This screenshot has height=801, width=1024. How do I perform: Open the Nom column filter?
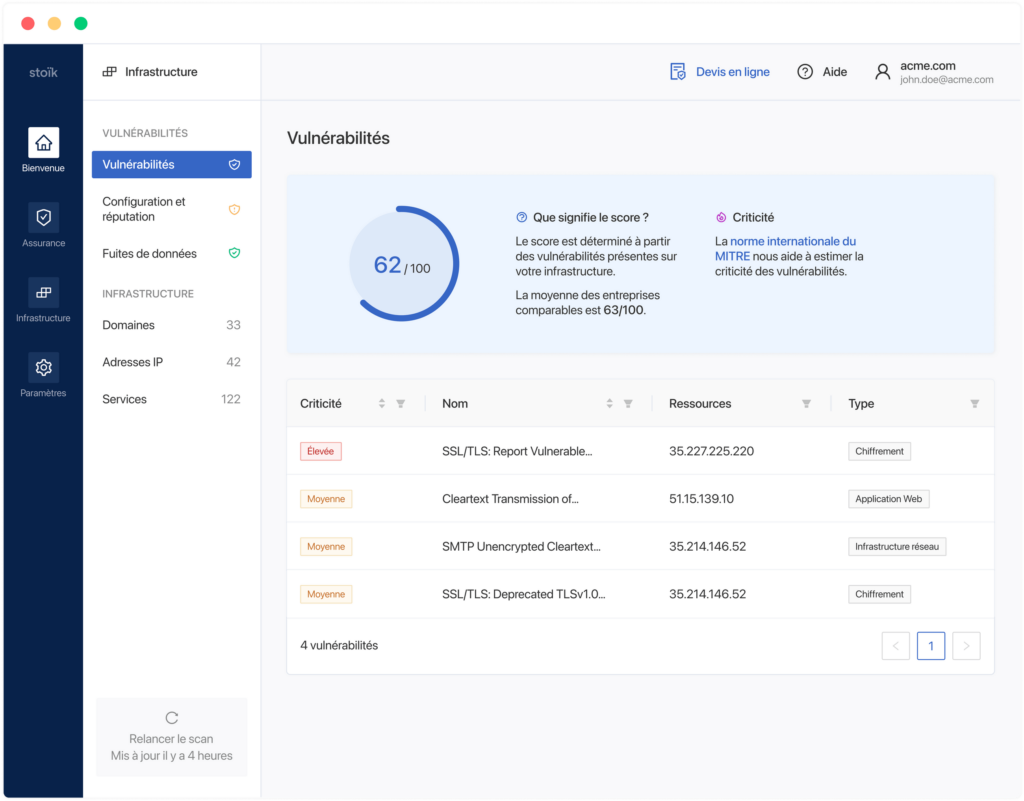(x=628, y=404)
